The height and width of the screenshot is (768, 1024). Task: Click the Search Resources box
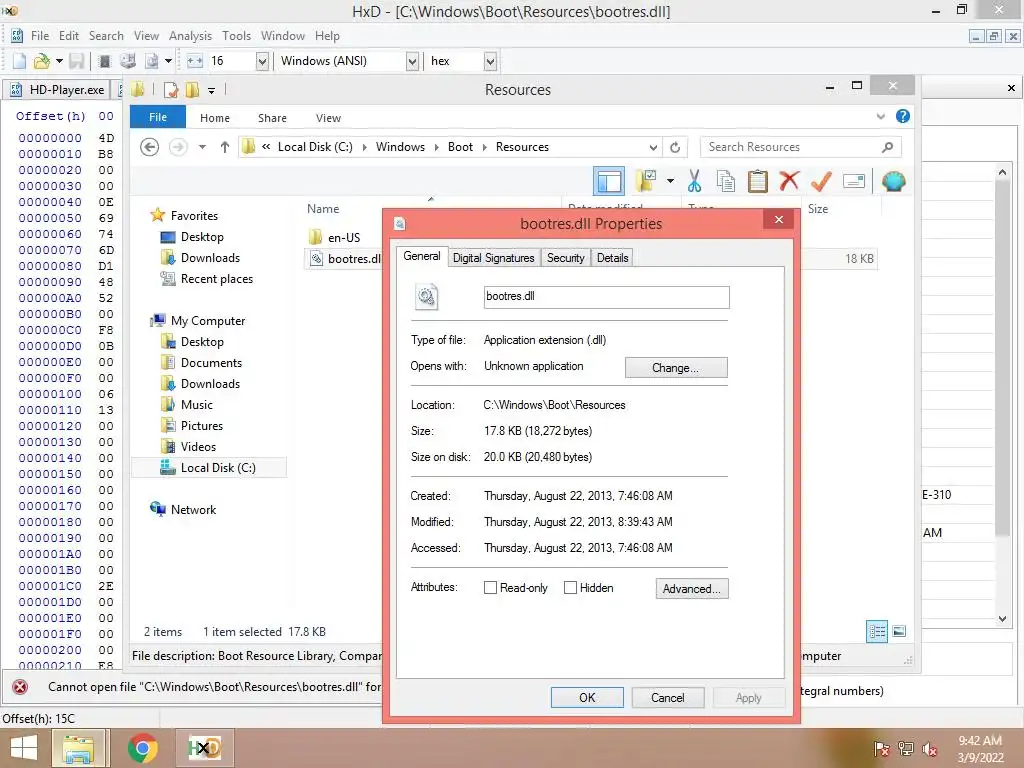(801, 147)
